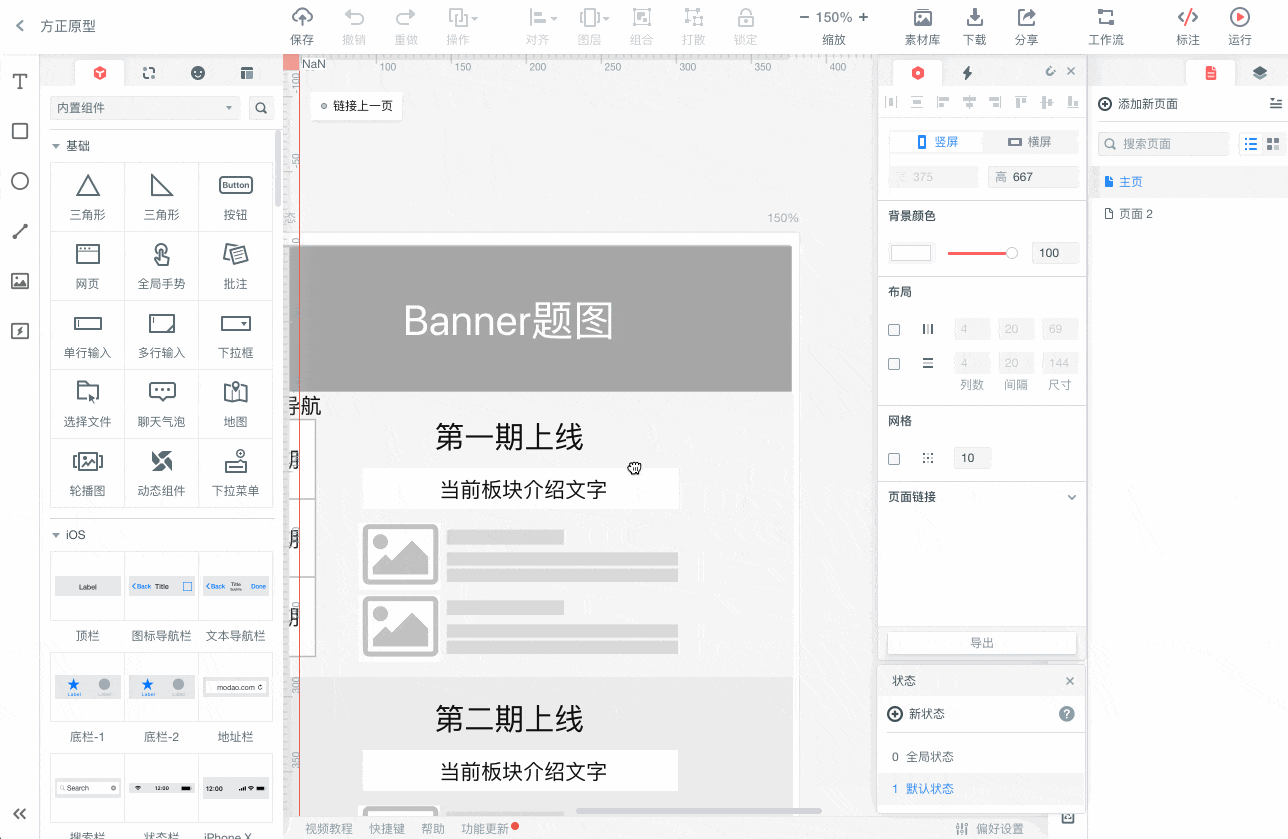Enable the column layout checkbox
The image size is (1288, 839).
coord(894,329)
